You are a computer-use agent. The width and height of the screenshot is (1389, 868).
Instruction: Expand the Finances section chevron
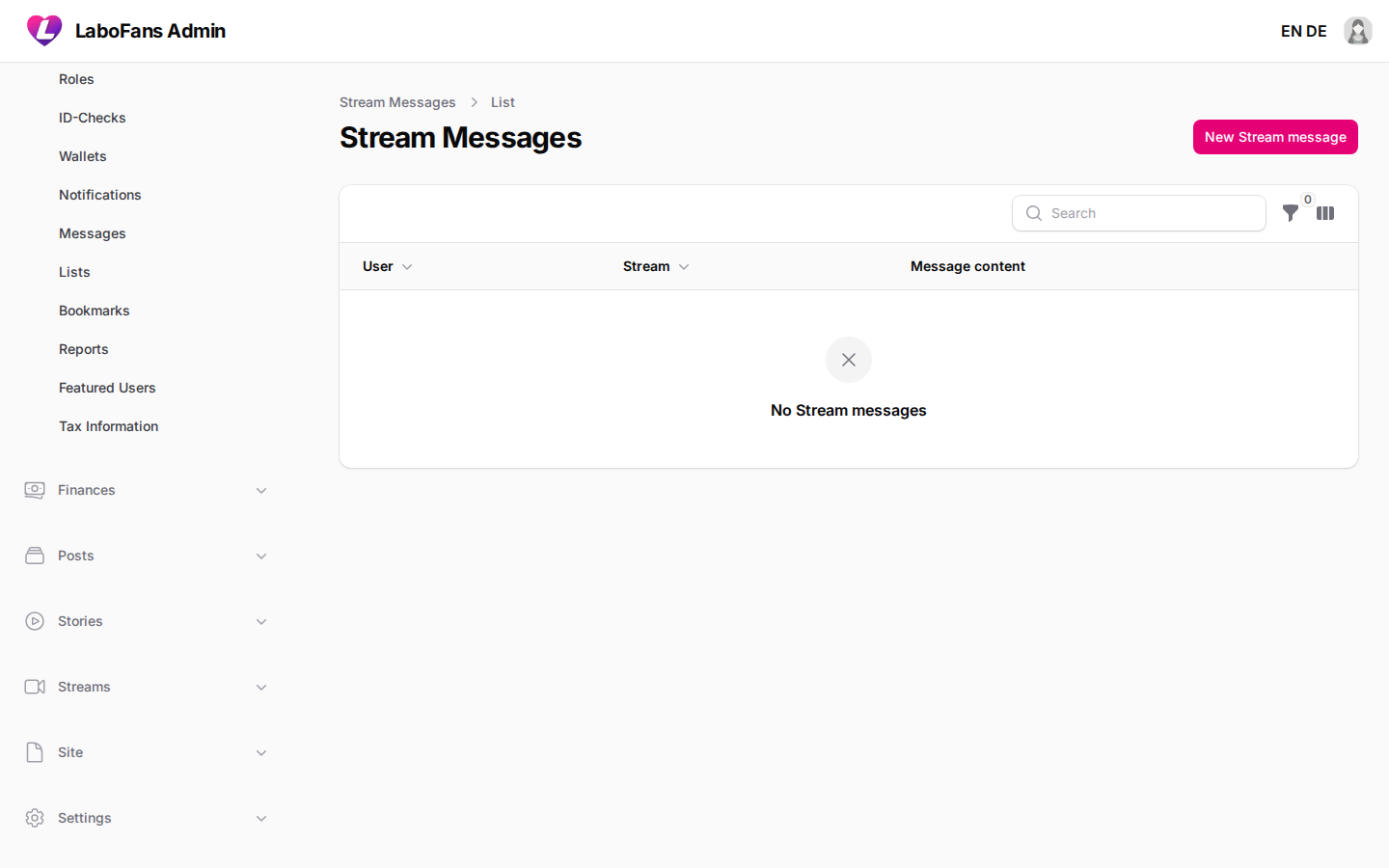(x=261, y=491)
